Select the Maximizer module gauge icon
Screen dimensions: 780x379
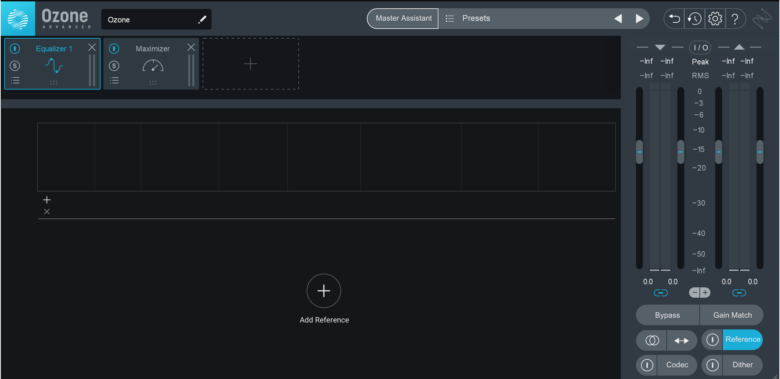pyautogui.click(x=153, y=66)
